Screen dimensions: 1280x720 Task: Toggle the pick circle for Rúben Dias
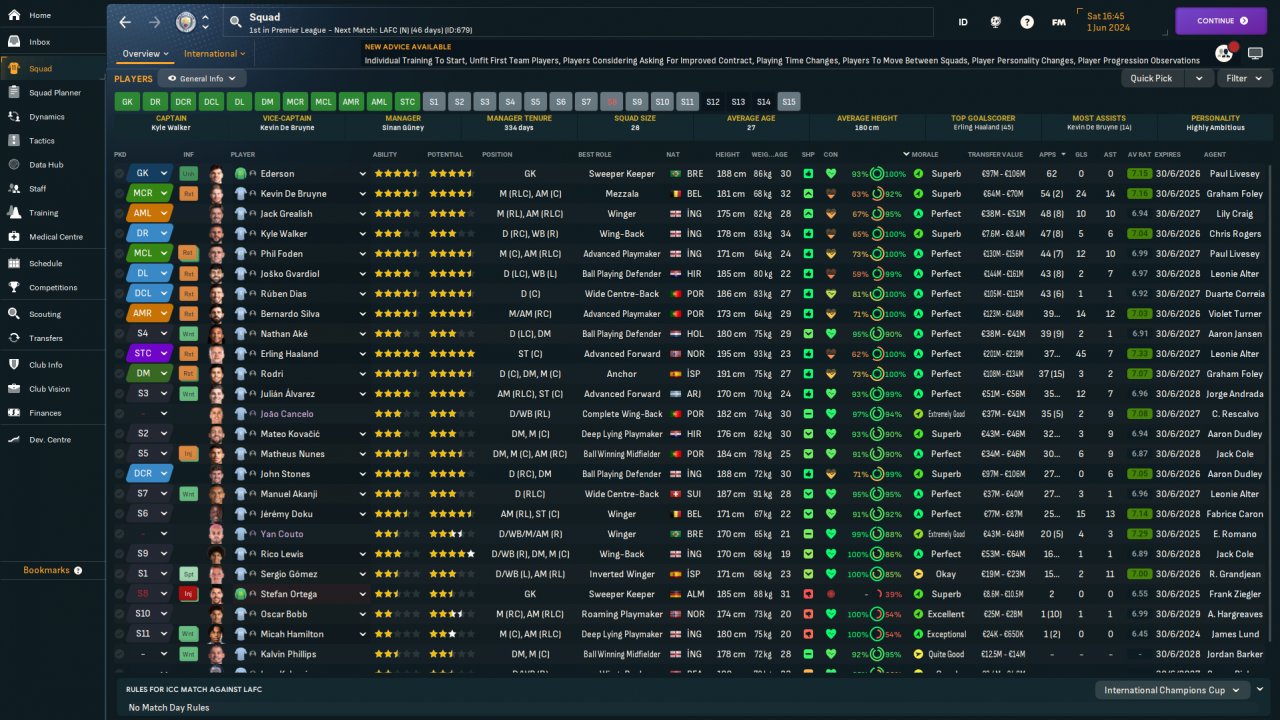click(119, 294)
